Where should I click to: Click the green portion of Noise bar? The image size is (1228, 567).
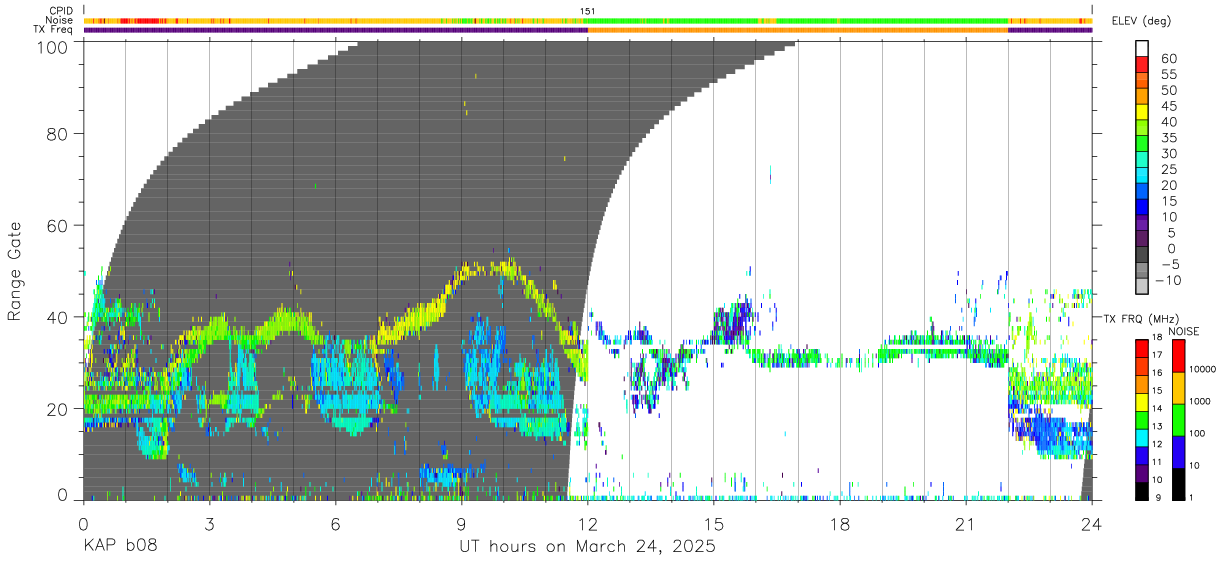click(x=797, y=20)
